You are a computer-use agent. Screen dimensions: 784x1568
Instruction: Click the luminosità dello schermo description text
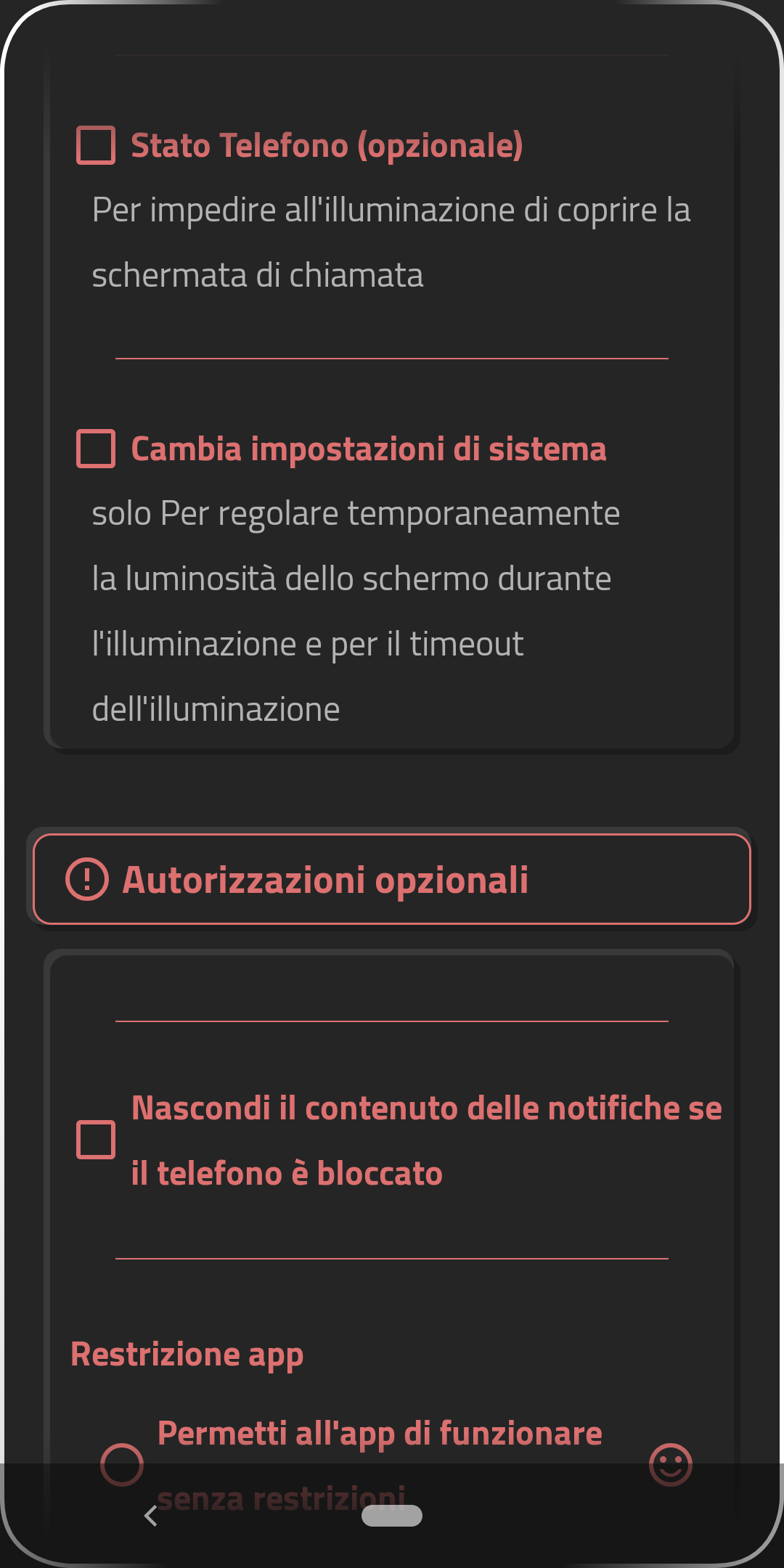(356, 611)
